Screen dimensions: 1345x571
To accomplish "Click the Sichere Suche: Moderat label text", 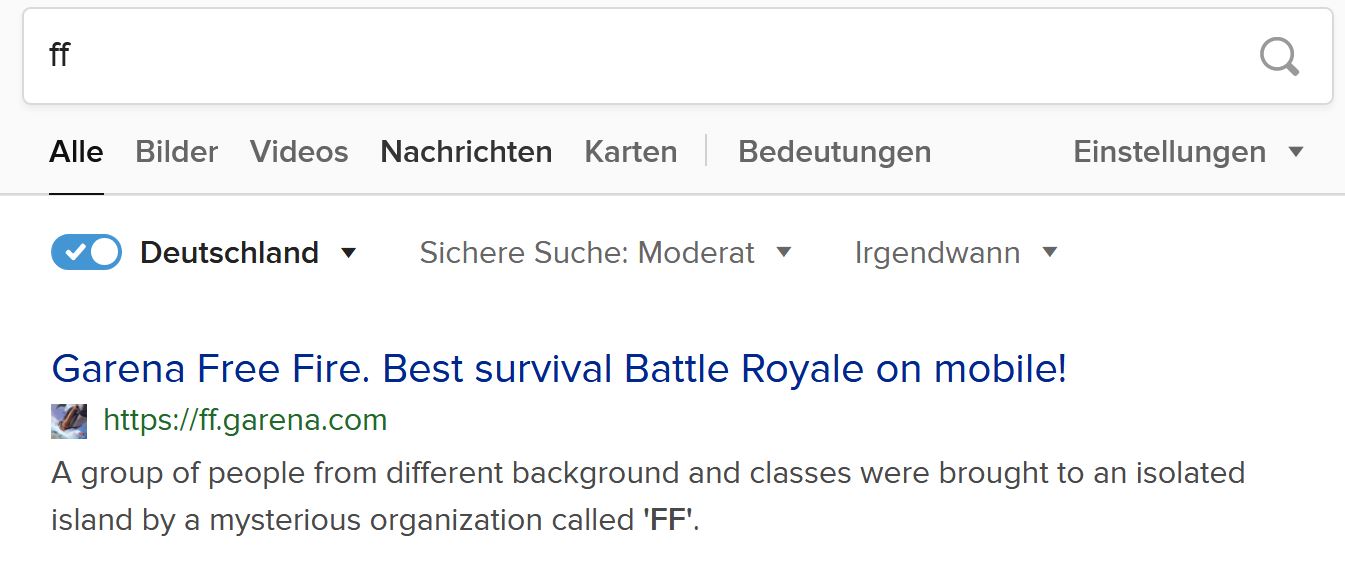I will click(x=587, y=253).
